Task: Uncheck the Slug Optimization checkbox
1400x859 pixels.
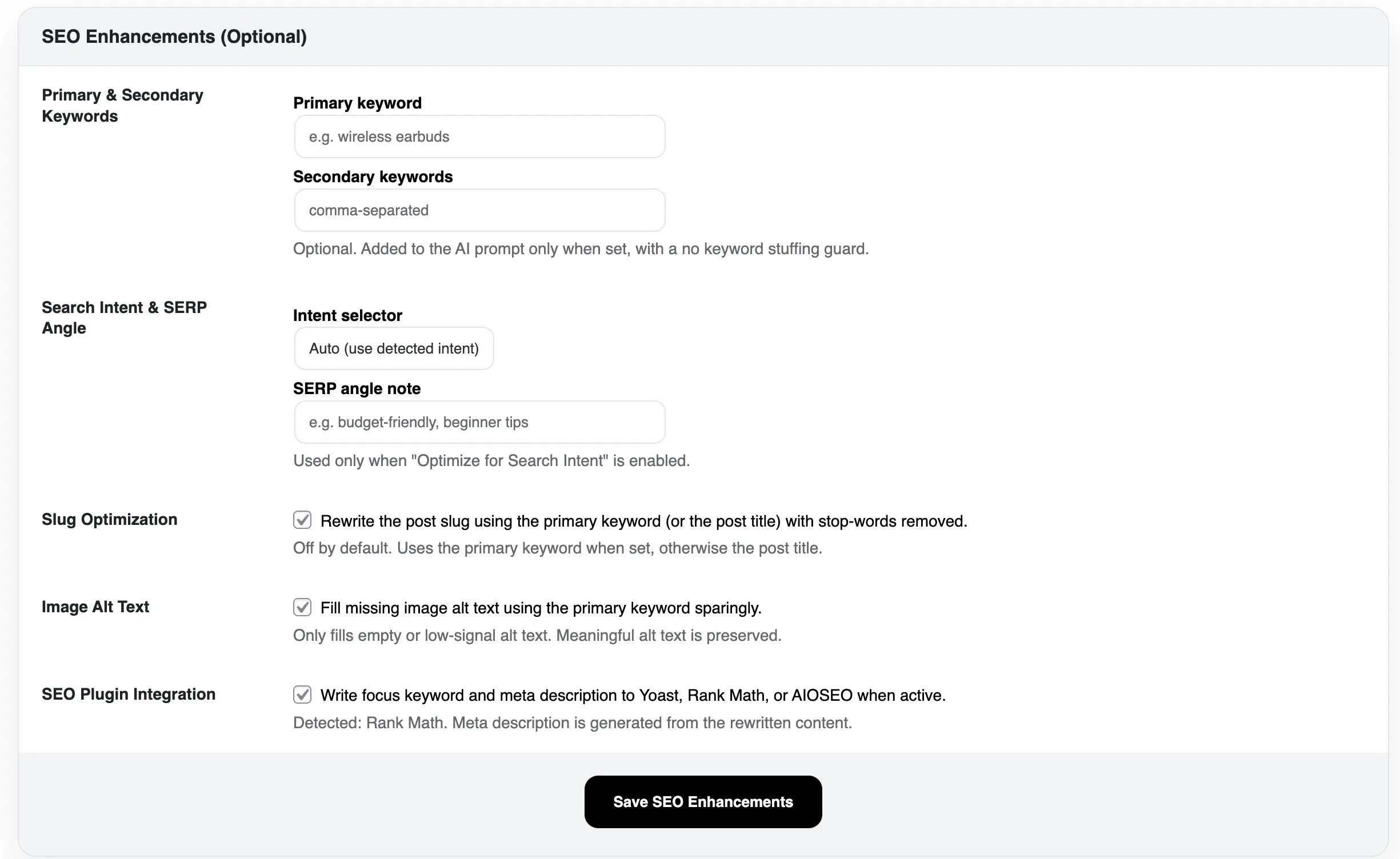Action: (302, 520)
